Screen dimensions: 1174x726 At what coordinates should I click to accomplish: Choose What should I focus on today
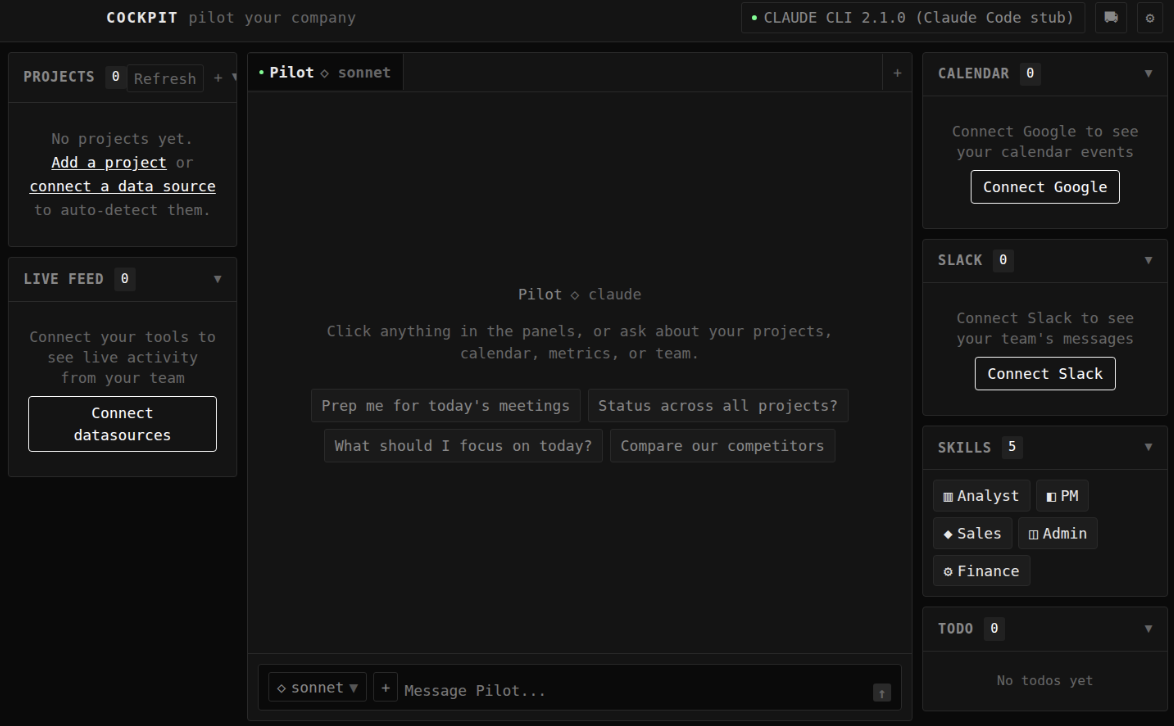[463, 446]
